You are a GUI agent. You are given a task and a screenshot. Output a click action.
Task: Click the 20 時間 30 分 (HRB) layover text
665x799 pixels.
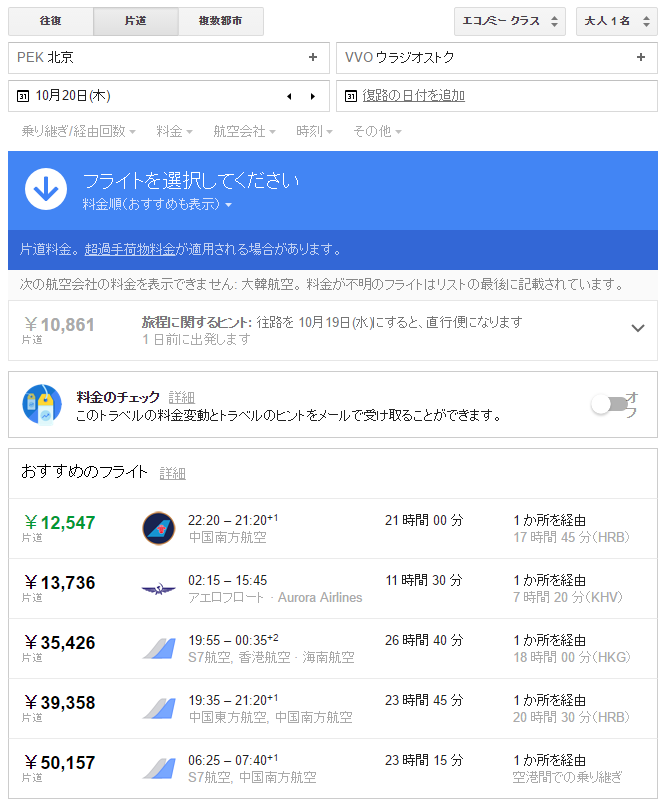click(571, 717)
